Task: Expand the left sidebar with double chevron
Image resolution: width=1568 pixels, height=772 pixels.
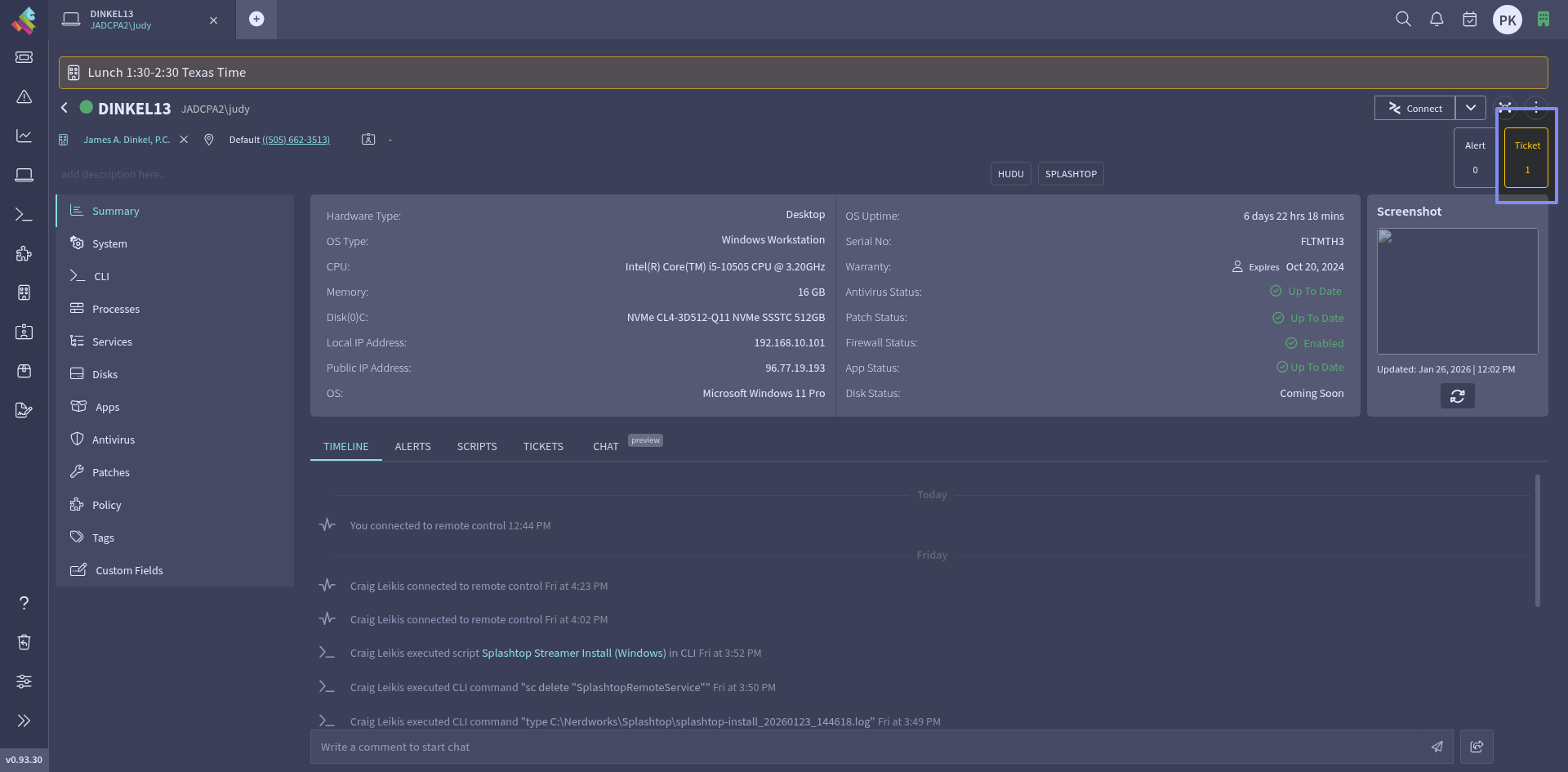Action: [x=24, y=721]
